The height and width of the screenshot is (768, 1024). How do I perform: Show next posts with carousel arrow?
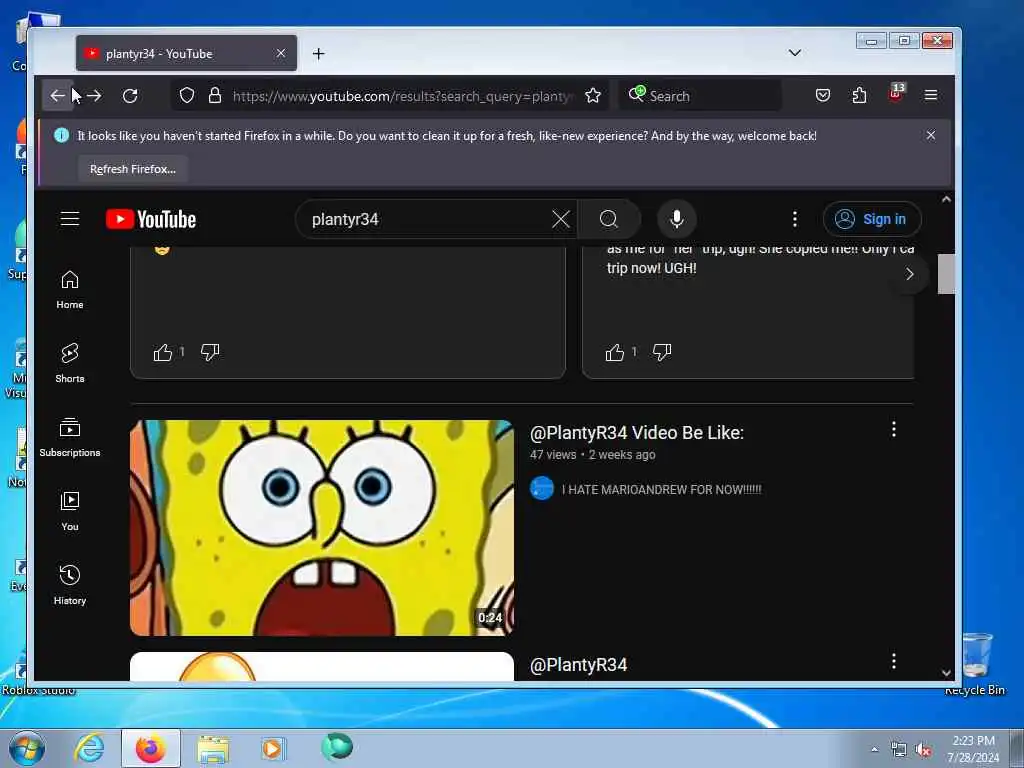point(909,274)
